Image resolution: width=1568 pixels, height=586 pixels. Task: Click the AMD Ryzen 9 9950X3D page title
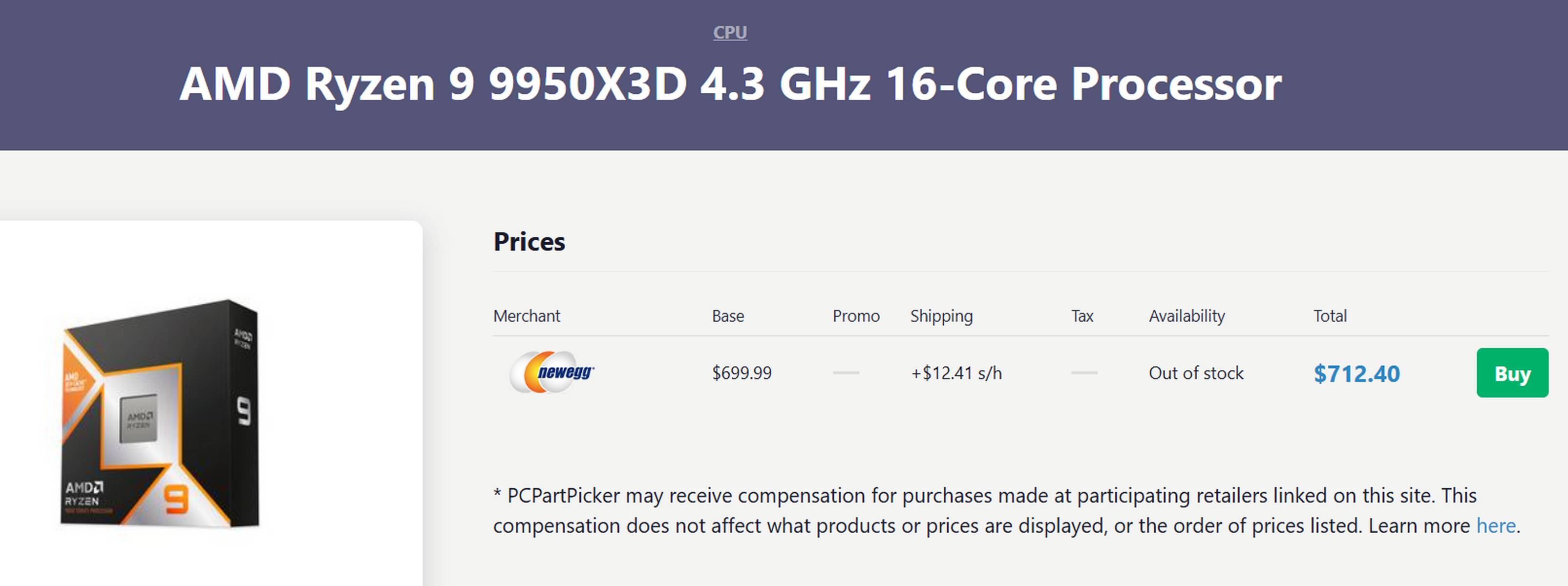pos(730,84)
